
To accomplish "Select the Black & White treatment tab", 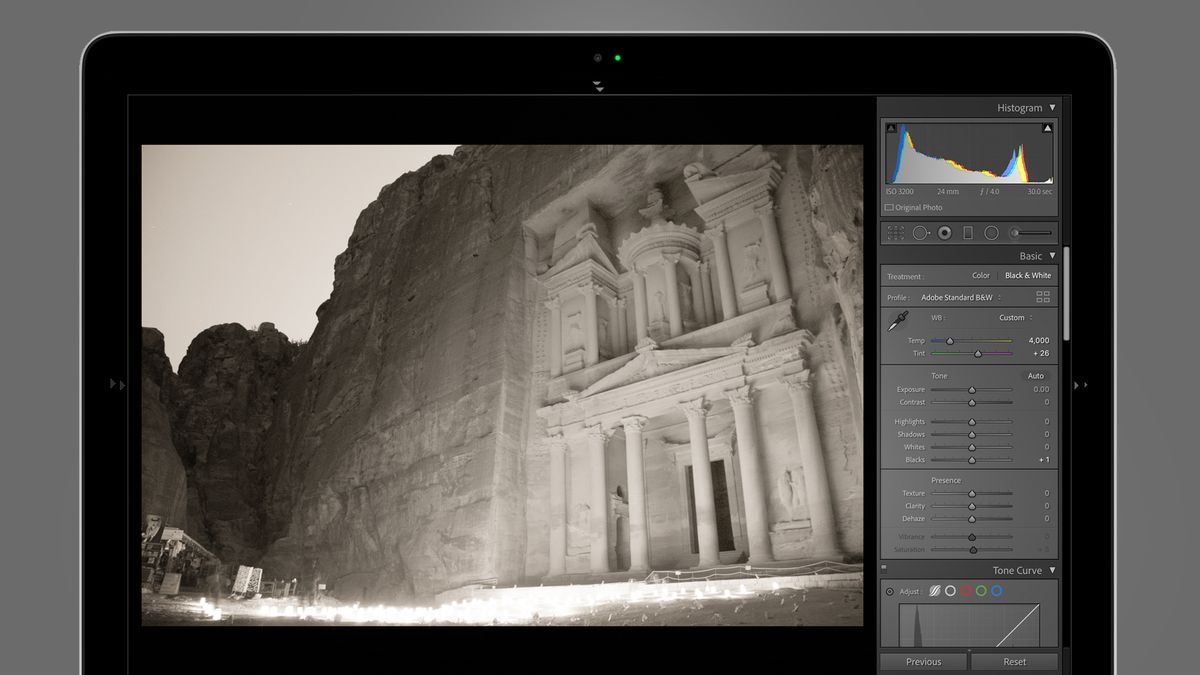I will click(x=1027, y=275).
